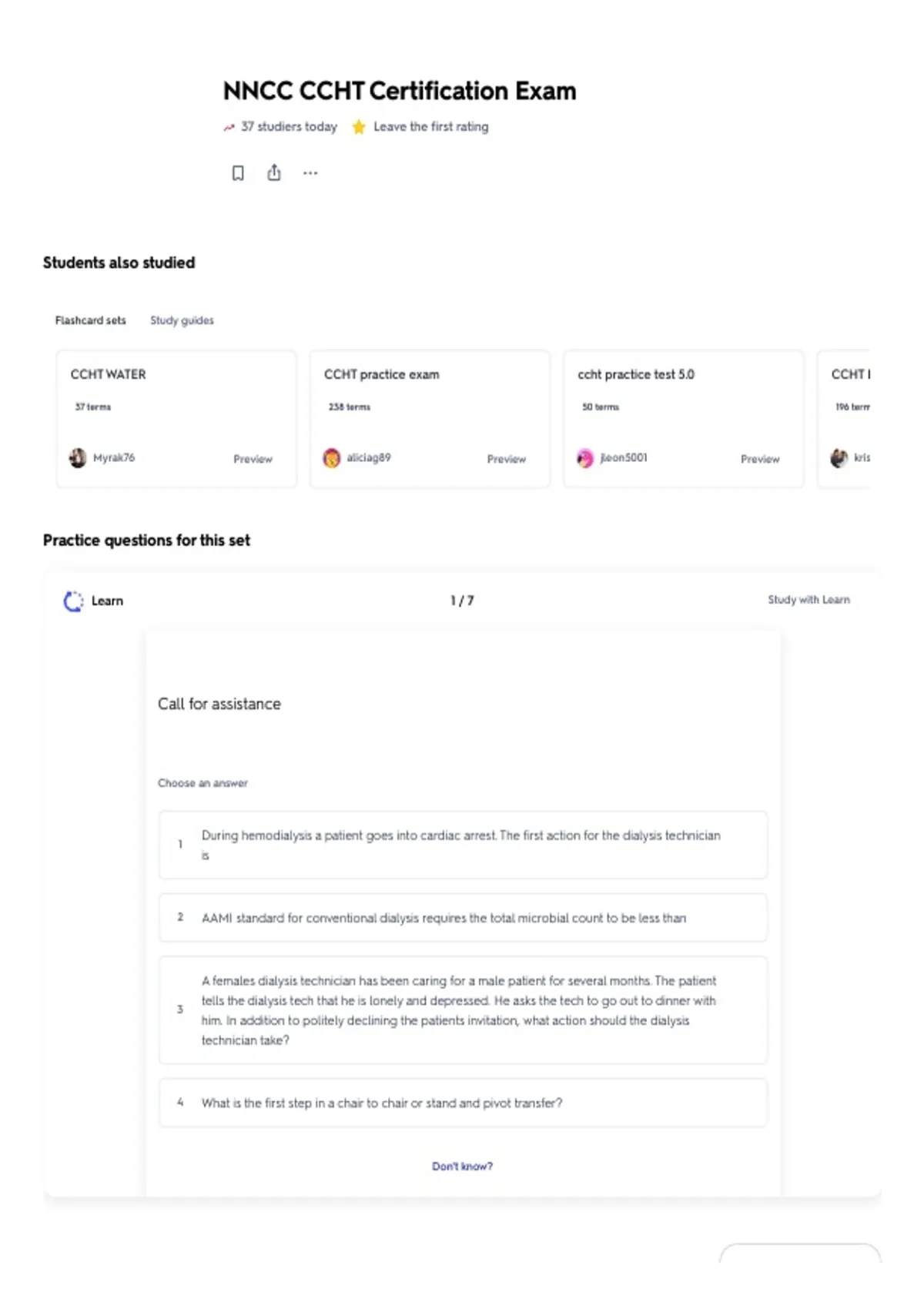924x1309 pixels.
Task: Switch to the Study guides tab
Action: click(182, 320)
